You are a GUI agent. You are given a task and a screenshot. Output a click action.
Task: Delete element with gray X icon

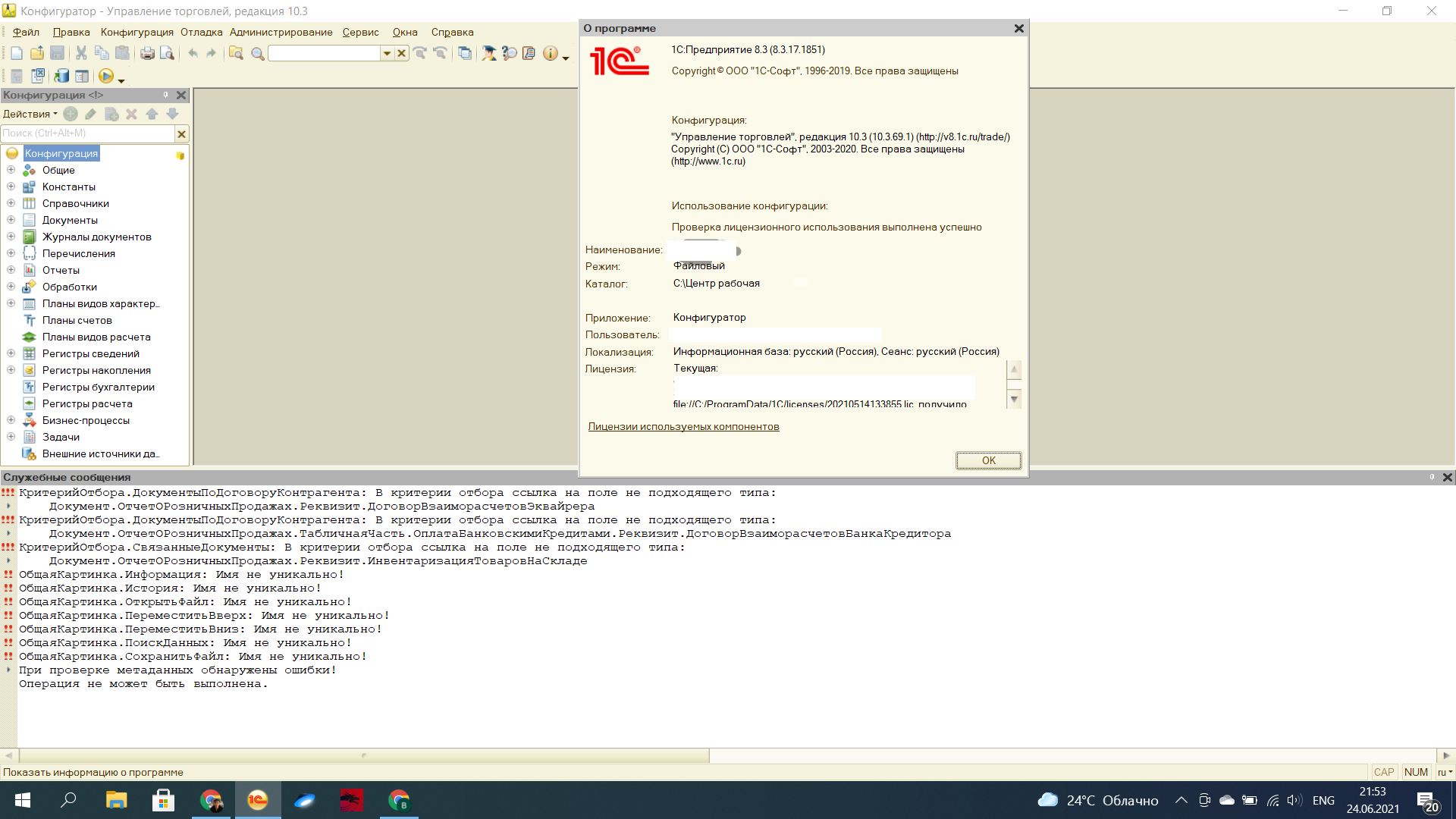(x=131, y=114)
